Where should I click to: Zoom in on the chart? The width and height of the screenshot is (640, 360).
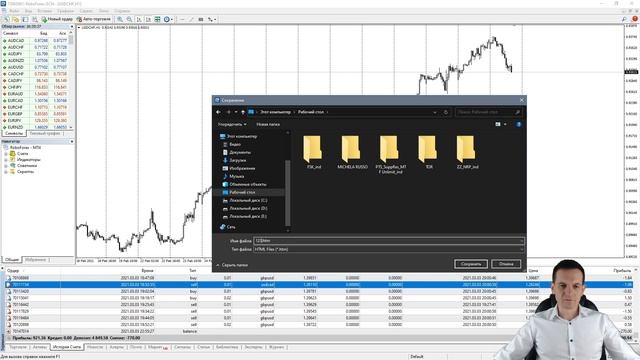click(x=120, y=19)
